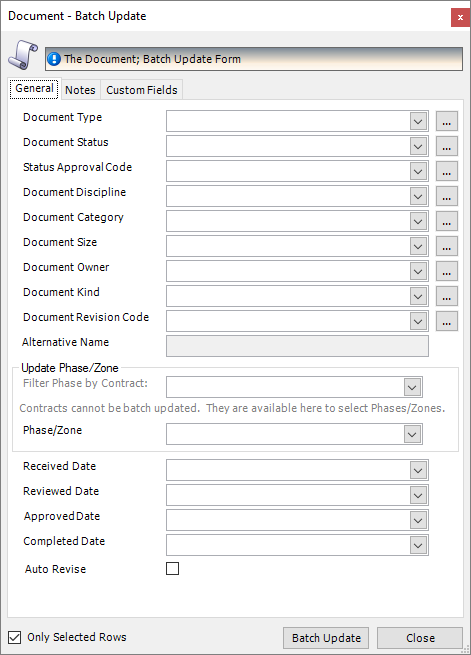This screenshot has height=655, width=471.
Task: Uncheck Only Selected Rows checkbox
Action: click(15, 637)
